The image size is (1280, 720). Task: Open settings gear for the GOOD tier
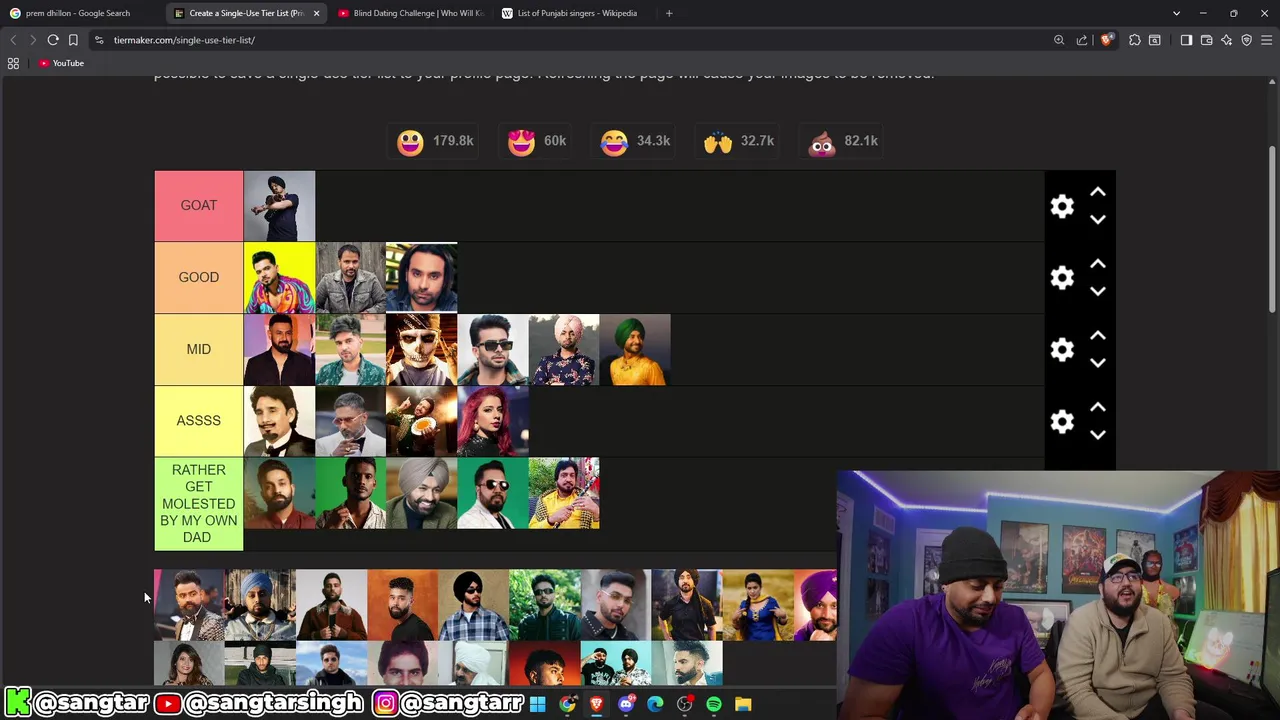pos(1062,278)
